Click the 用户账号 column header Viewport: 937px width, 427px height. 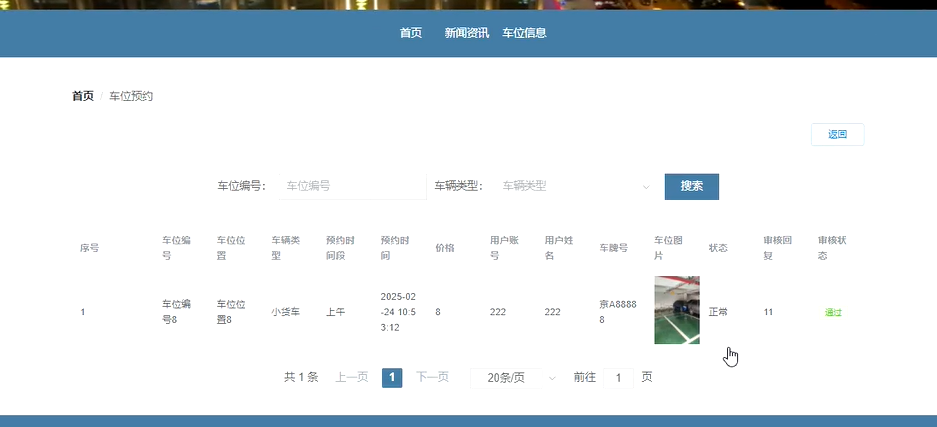click(505, 248)
